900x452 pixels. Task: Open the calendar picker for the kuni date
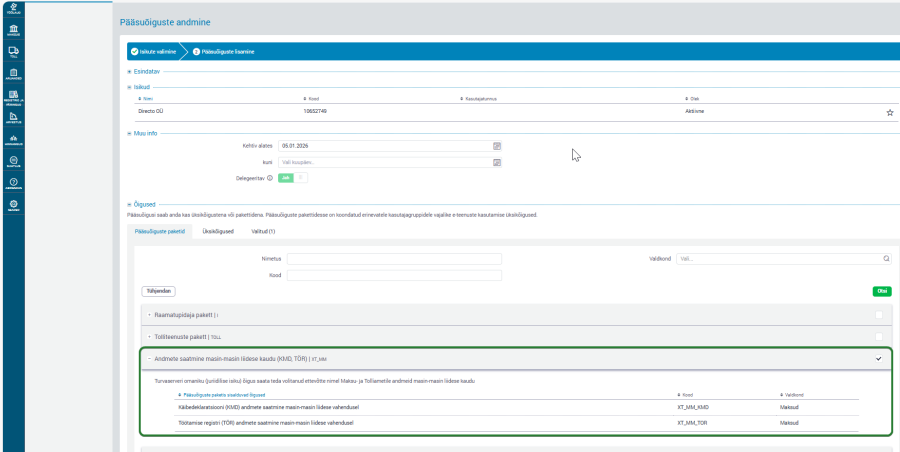point(496,161)
